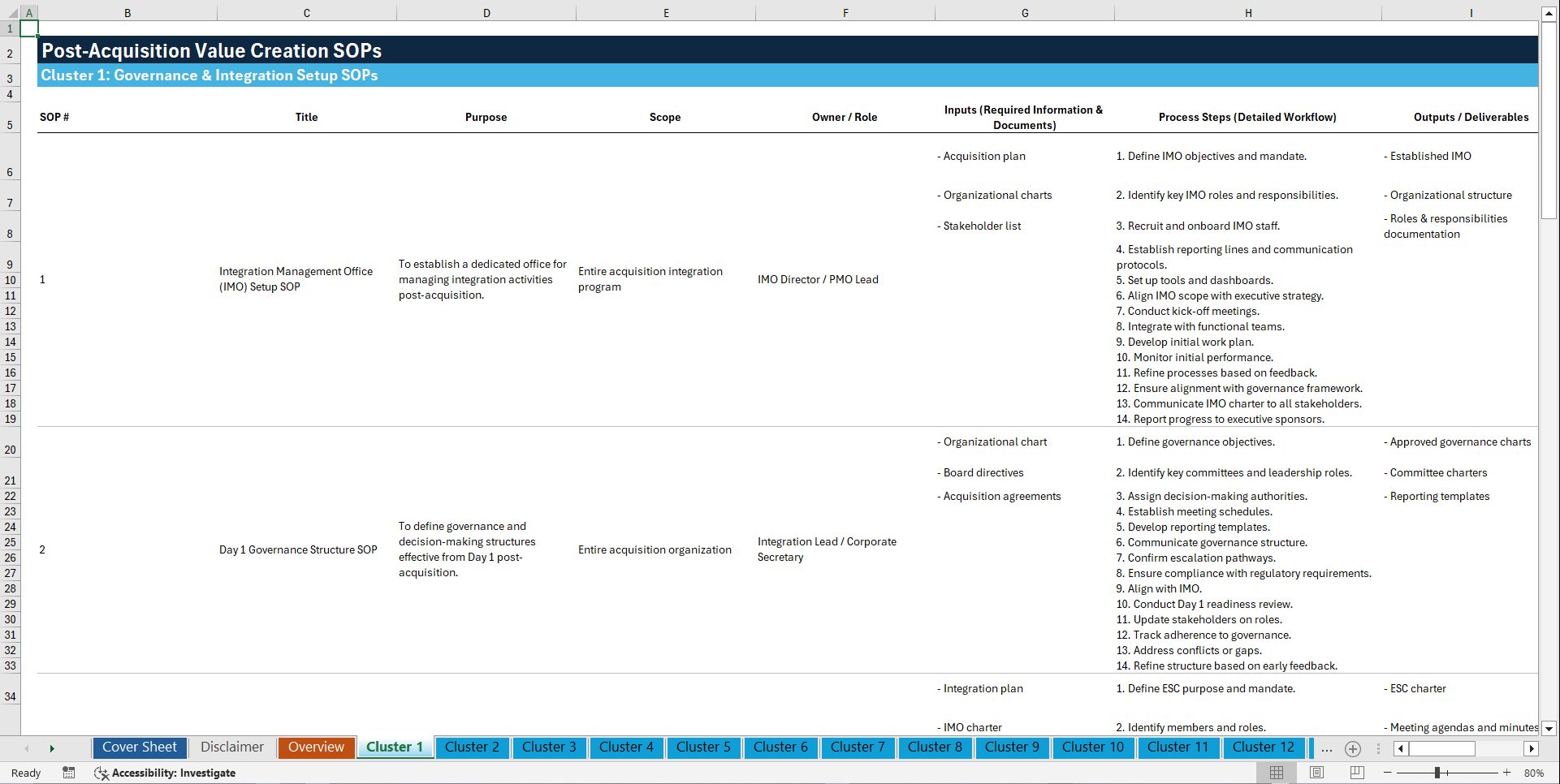Add a new worksheet with plus icon

1353,748
